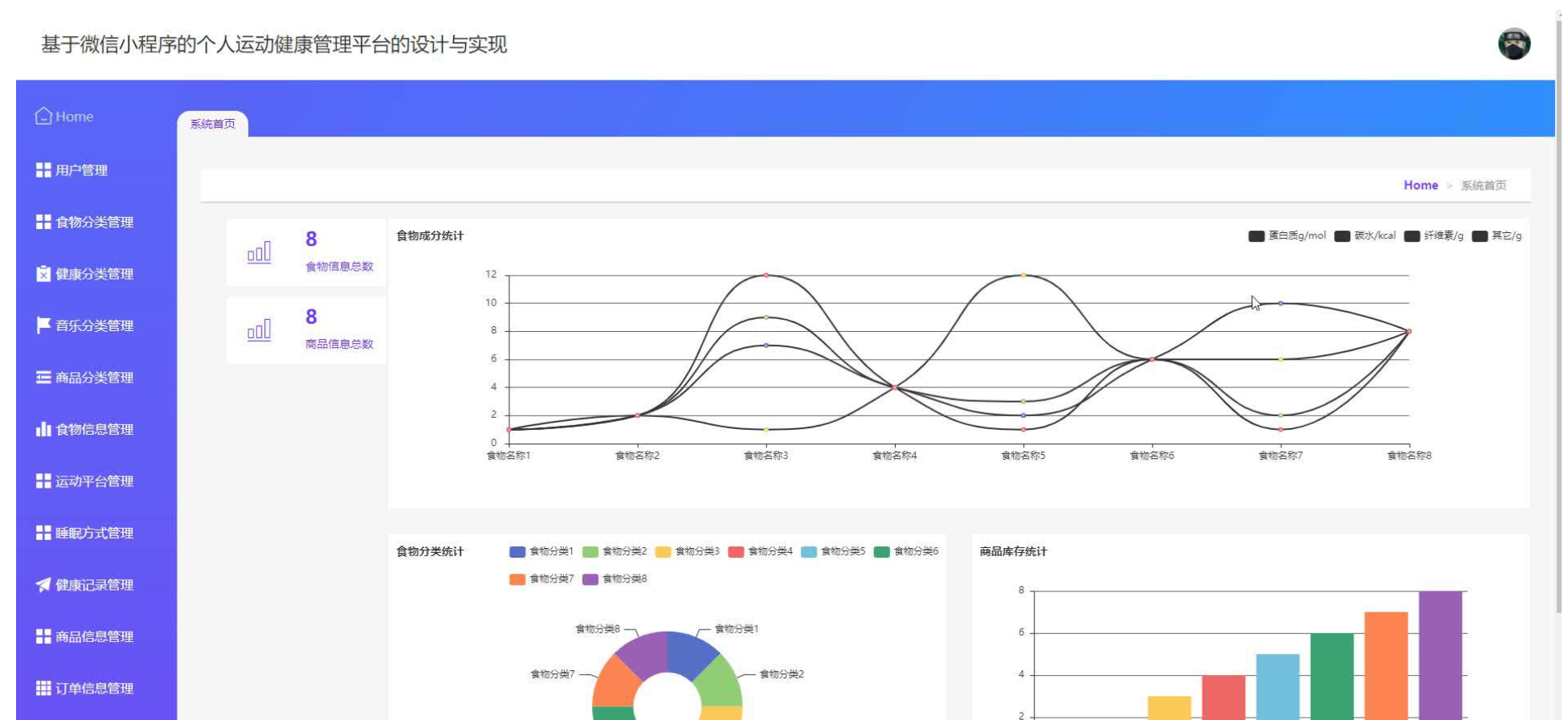
Task: Click the user avatar in top right
Action: click(x=1514, y=44)
